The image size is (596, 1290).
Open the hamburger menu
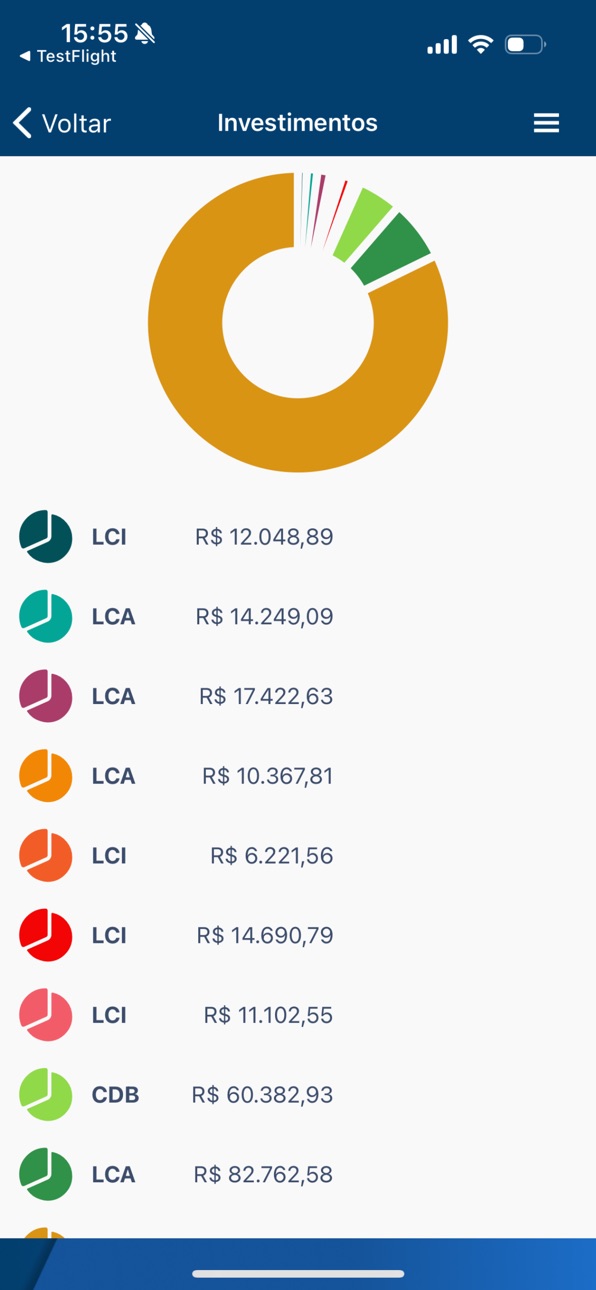point(546,123)
